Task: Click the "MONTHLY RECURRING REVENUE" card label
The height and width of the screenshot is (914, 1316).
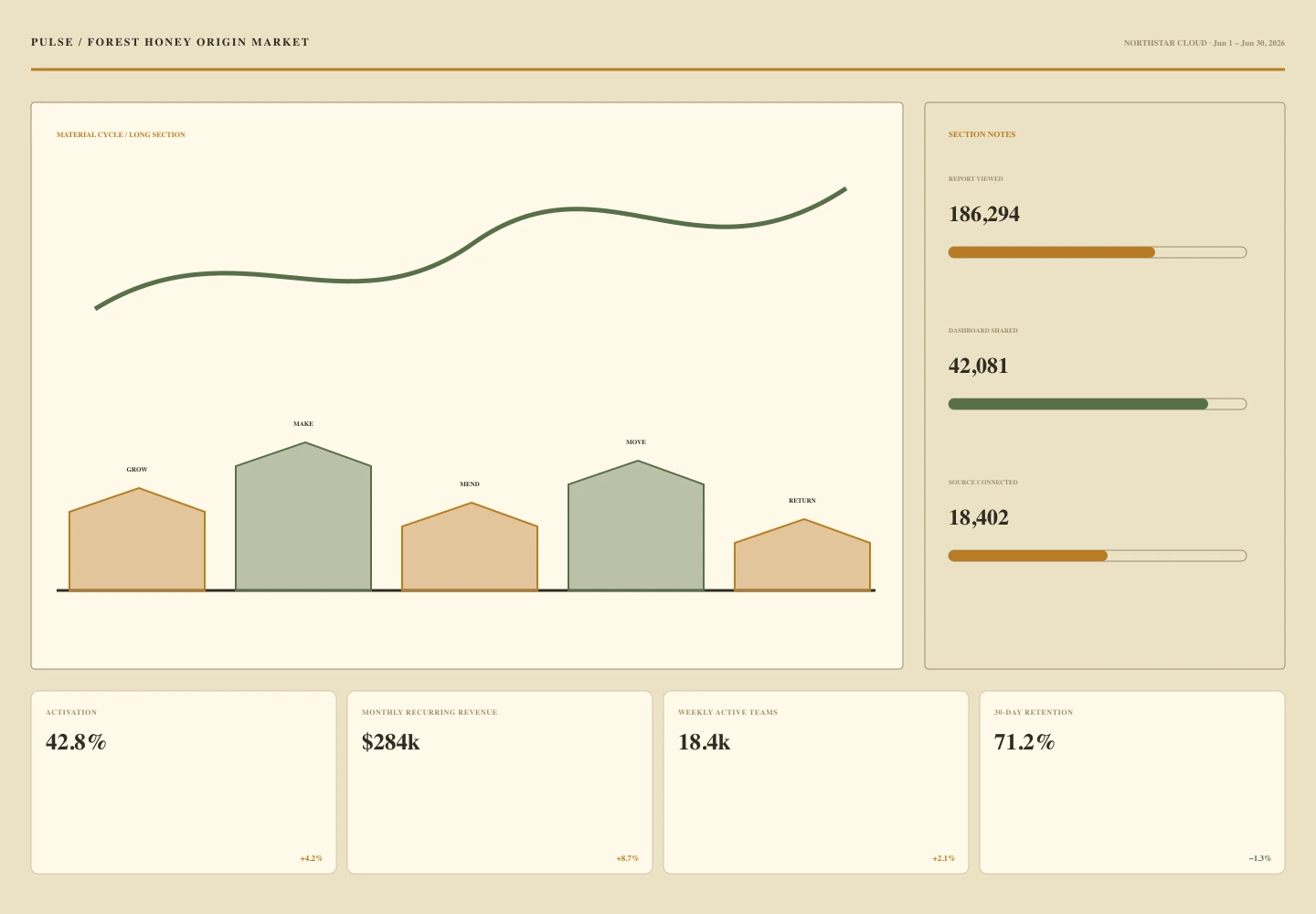Action: 430,712
